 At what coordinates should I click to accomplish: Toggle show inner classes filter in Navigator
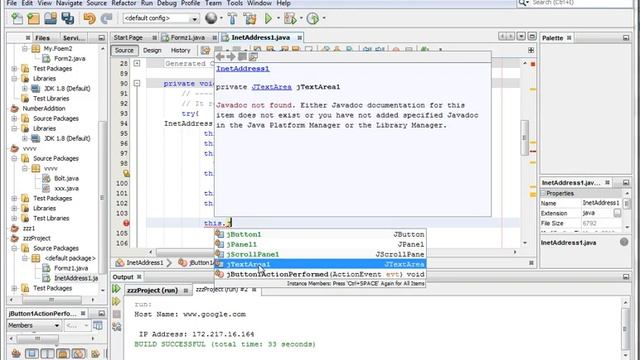[x=78, y=353]
